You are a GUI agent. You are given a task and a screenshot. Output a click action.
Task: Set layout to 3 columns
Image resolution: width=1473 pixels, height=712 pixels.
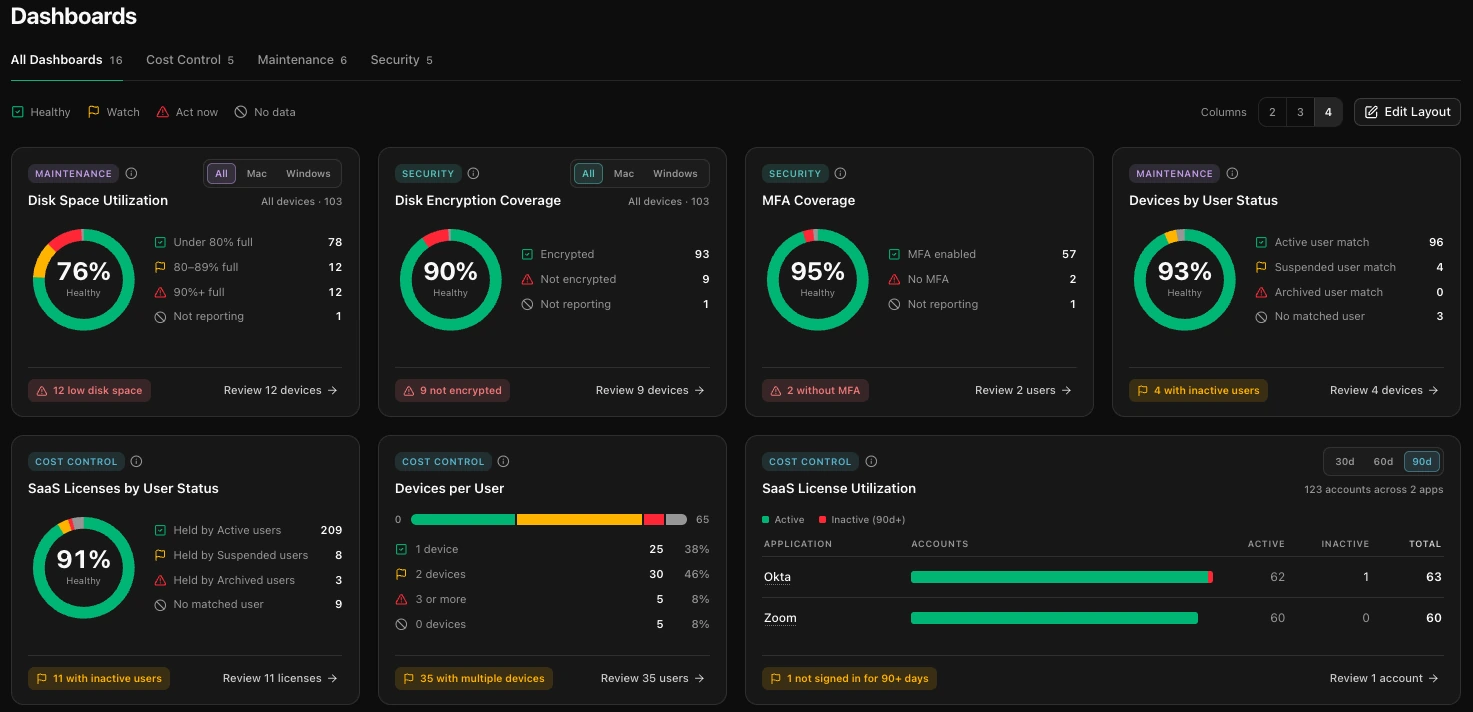coord(1300,112)
